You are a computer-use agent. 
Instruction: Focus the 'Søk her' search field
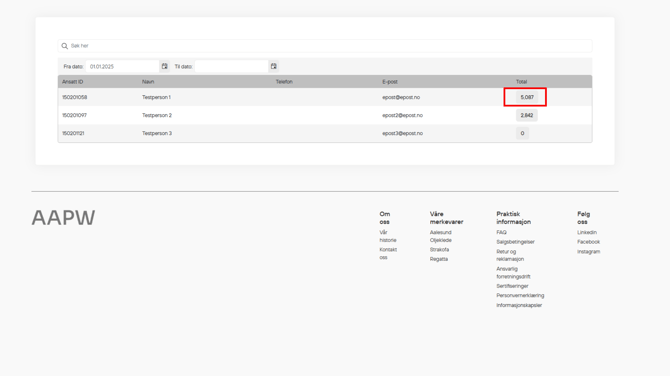[x=325, y=46]
